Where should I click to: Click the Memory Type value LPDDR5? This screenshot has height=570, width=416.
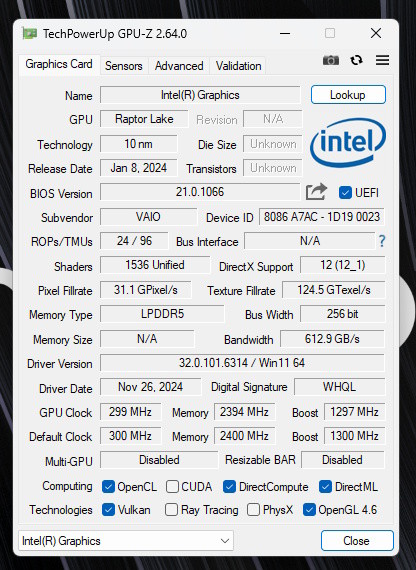163,314
